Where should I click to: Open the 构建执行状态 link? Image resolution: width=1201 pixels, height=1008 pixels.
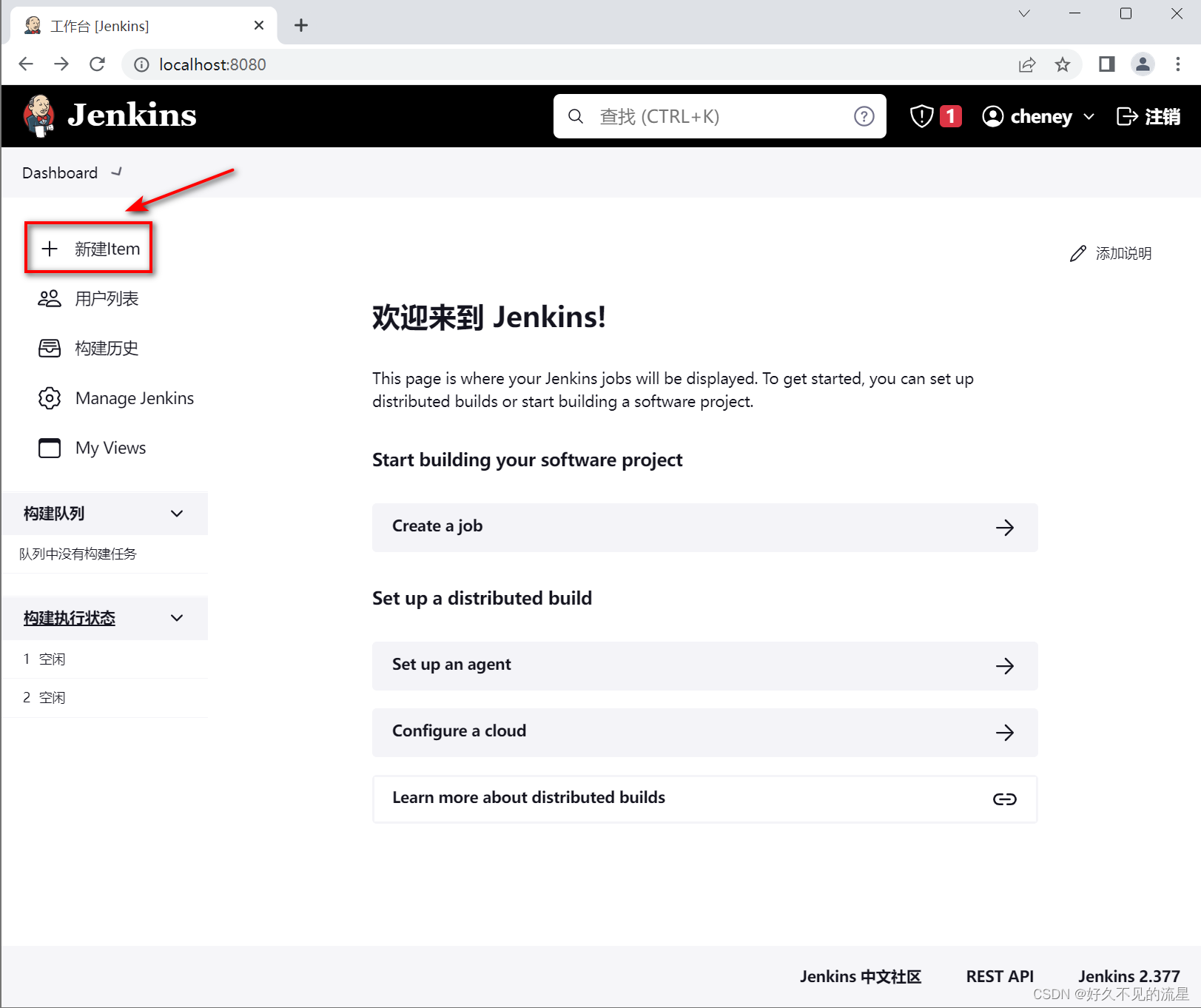(x=70, y=618)
